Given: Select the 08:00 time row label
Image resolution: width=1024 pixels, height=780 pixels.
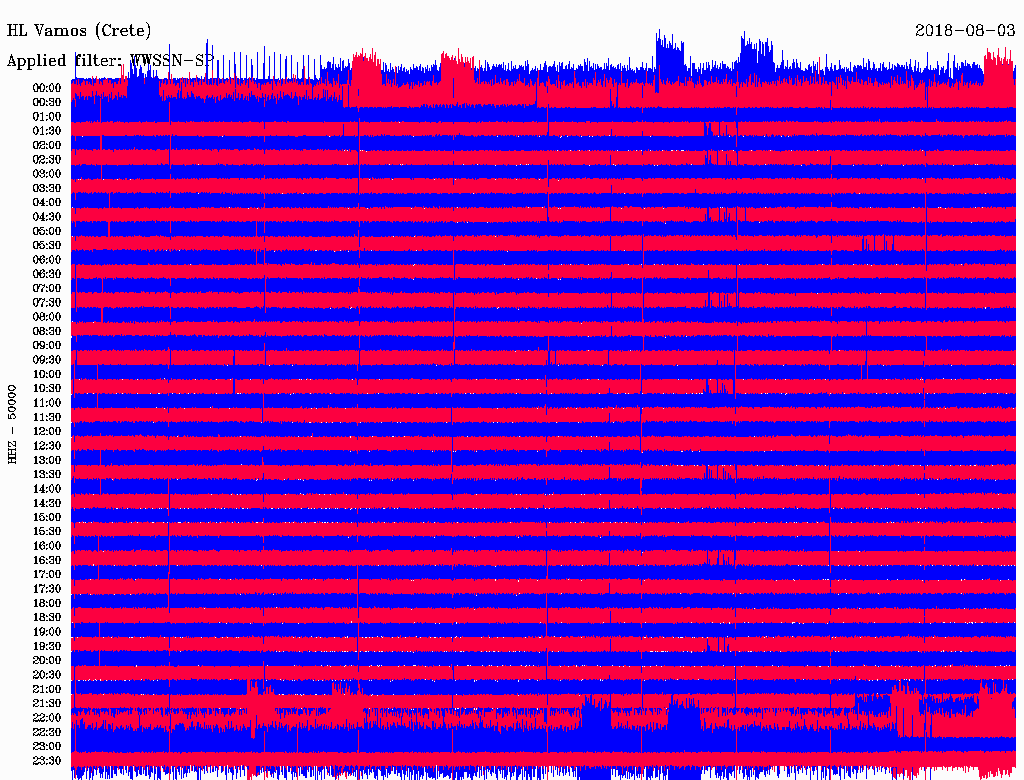Looking at the screenshot, I should coord(47,317).
